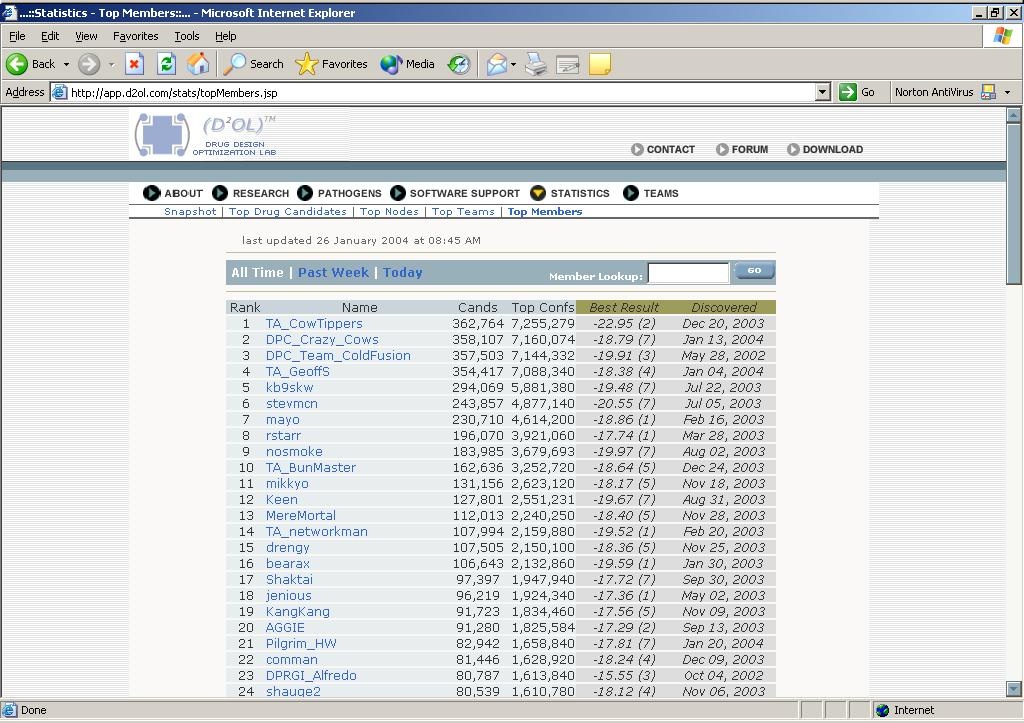Click the Print icon
The height and width of the screenshot is (723, 1024).
(x=536, y=64)
